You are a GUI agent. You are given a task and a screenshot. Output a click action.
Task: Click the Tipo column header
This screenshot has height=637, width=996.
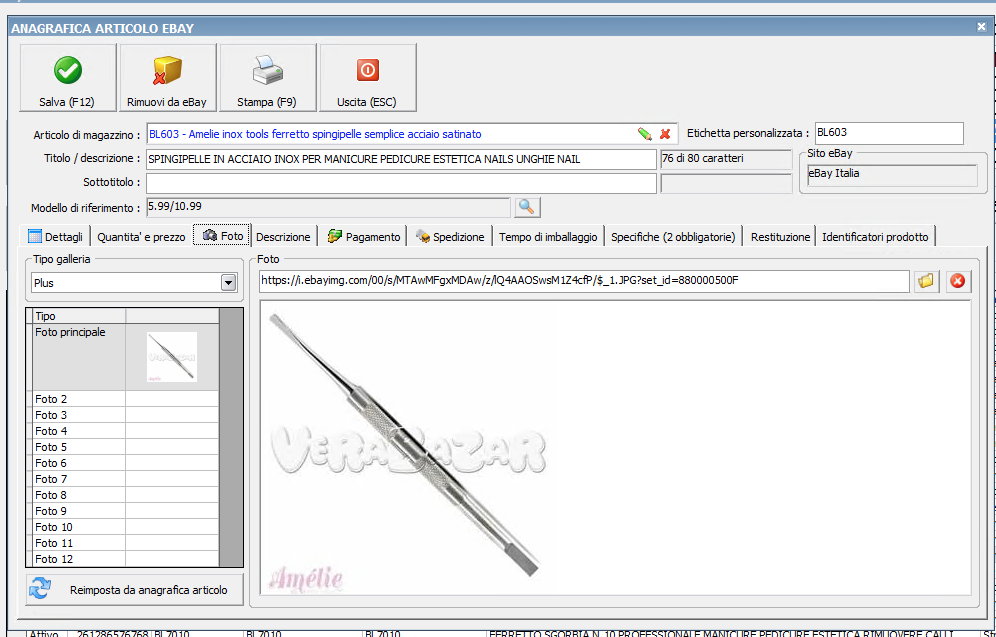pos(79,316)
